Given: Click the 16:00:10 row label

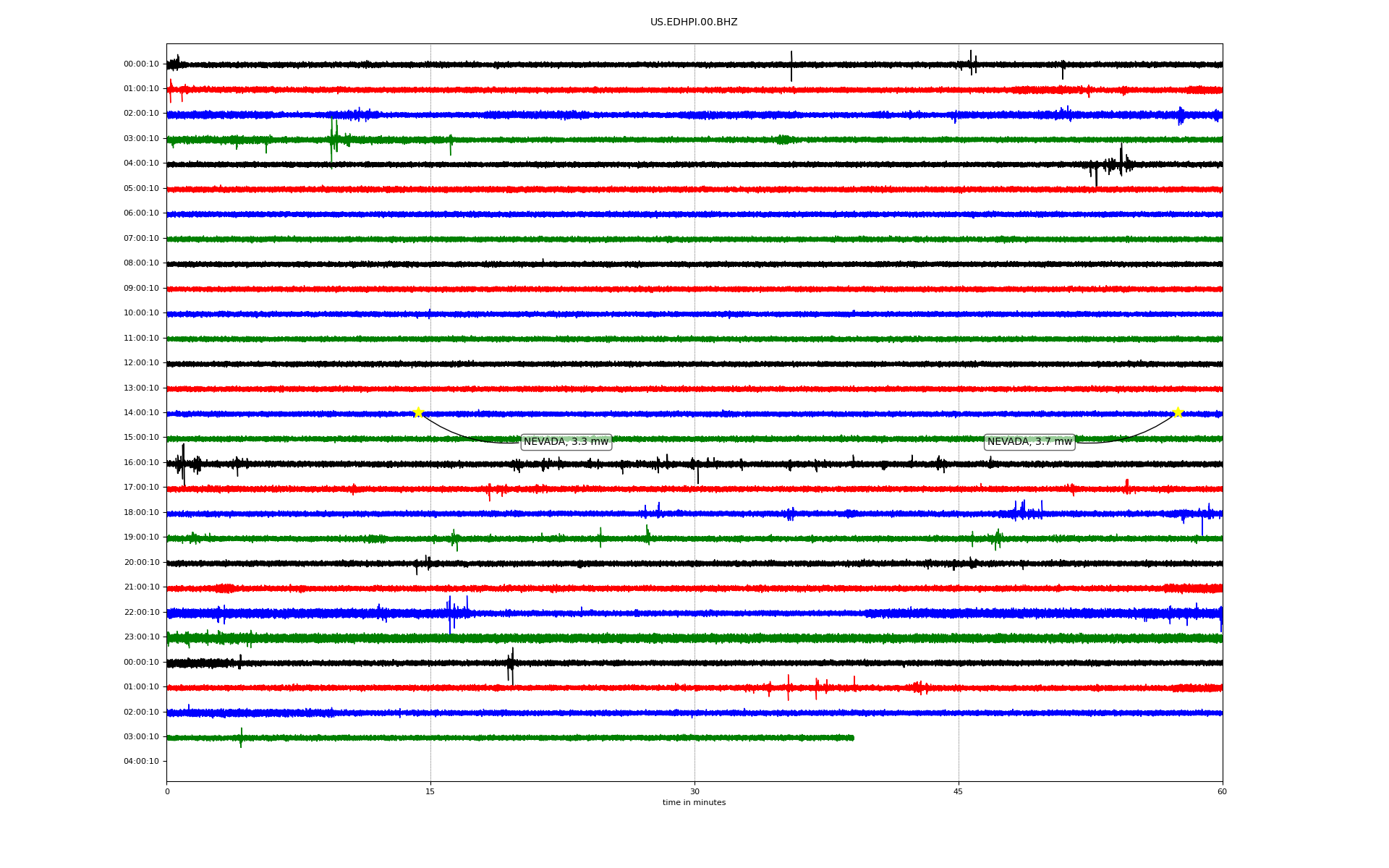Looking at the screenshot, I should (x=141, y=463).
